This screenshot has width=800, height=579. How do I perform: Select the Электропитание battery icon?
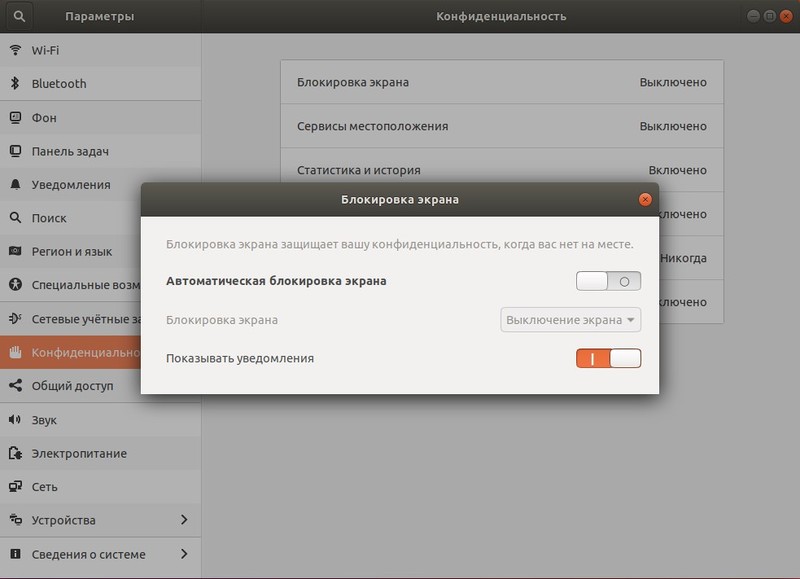coord(14,453)
